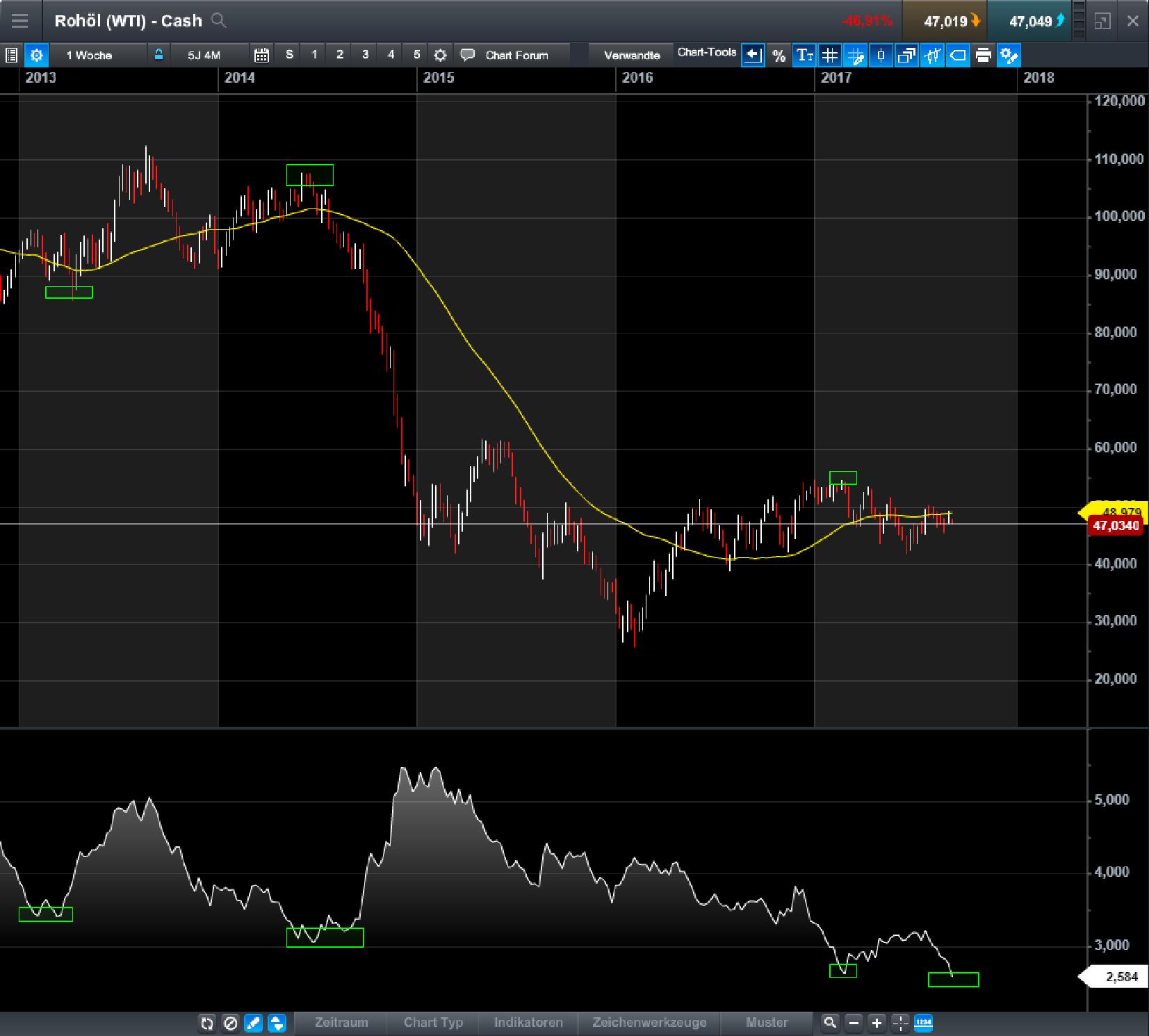The height and width of the screenshot is (1036, 1149).
Task: Open the list view icon in the chart toolbar
Action: point(11,55)
